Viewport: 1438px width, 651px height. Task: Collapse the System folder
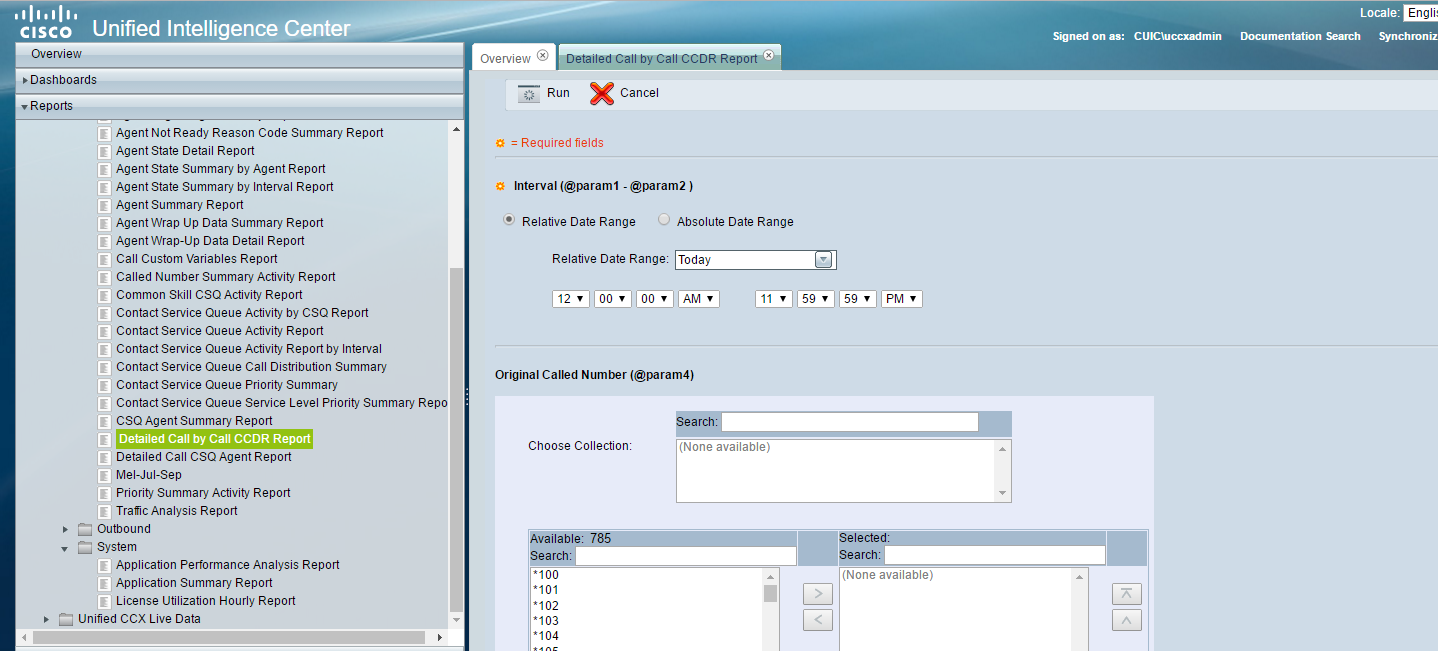coord(66,548)
